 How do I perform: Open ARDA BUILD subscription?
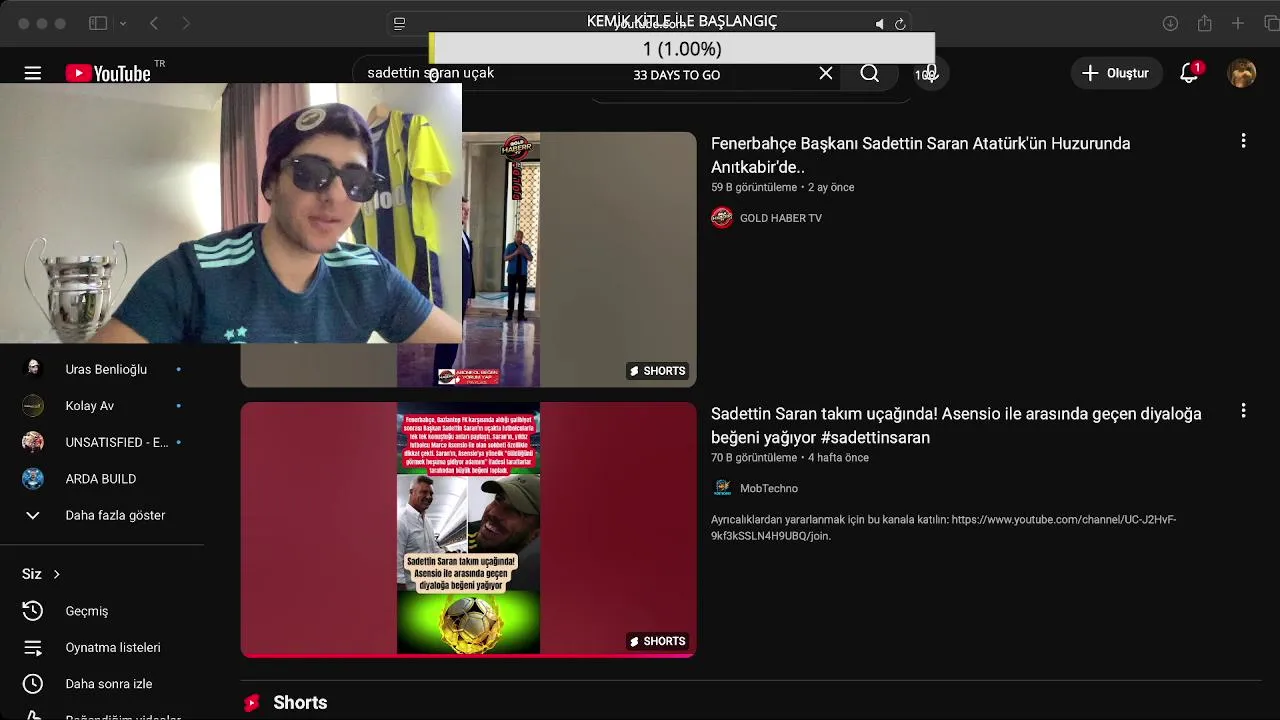102,479
